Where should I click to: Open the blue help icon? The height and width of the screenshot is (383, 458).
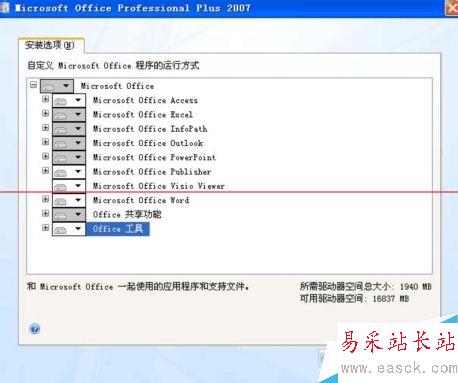tap(34, 329)
